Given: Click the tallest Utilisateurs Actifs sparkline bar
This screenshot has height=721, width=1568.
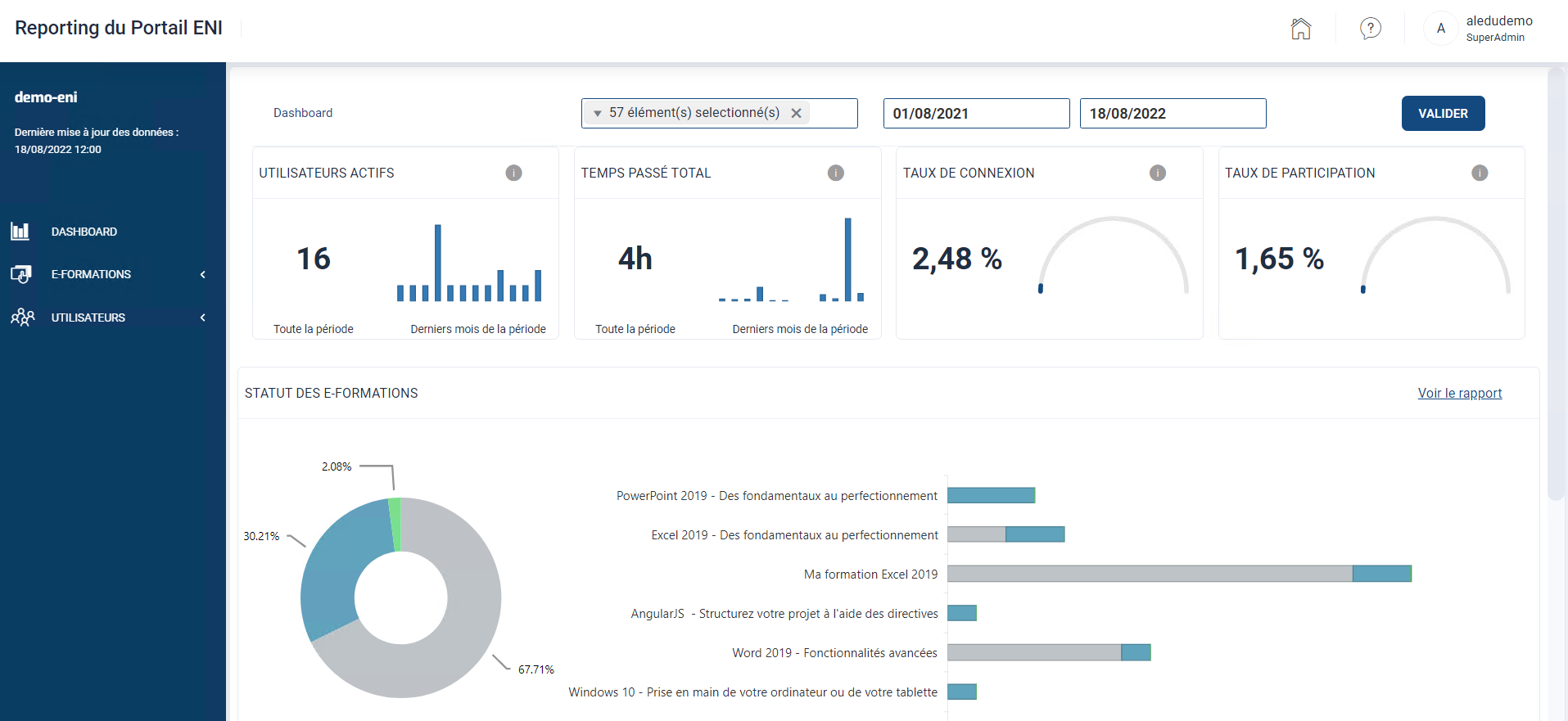Looking at the screenshot, I should [438, 263].
